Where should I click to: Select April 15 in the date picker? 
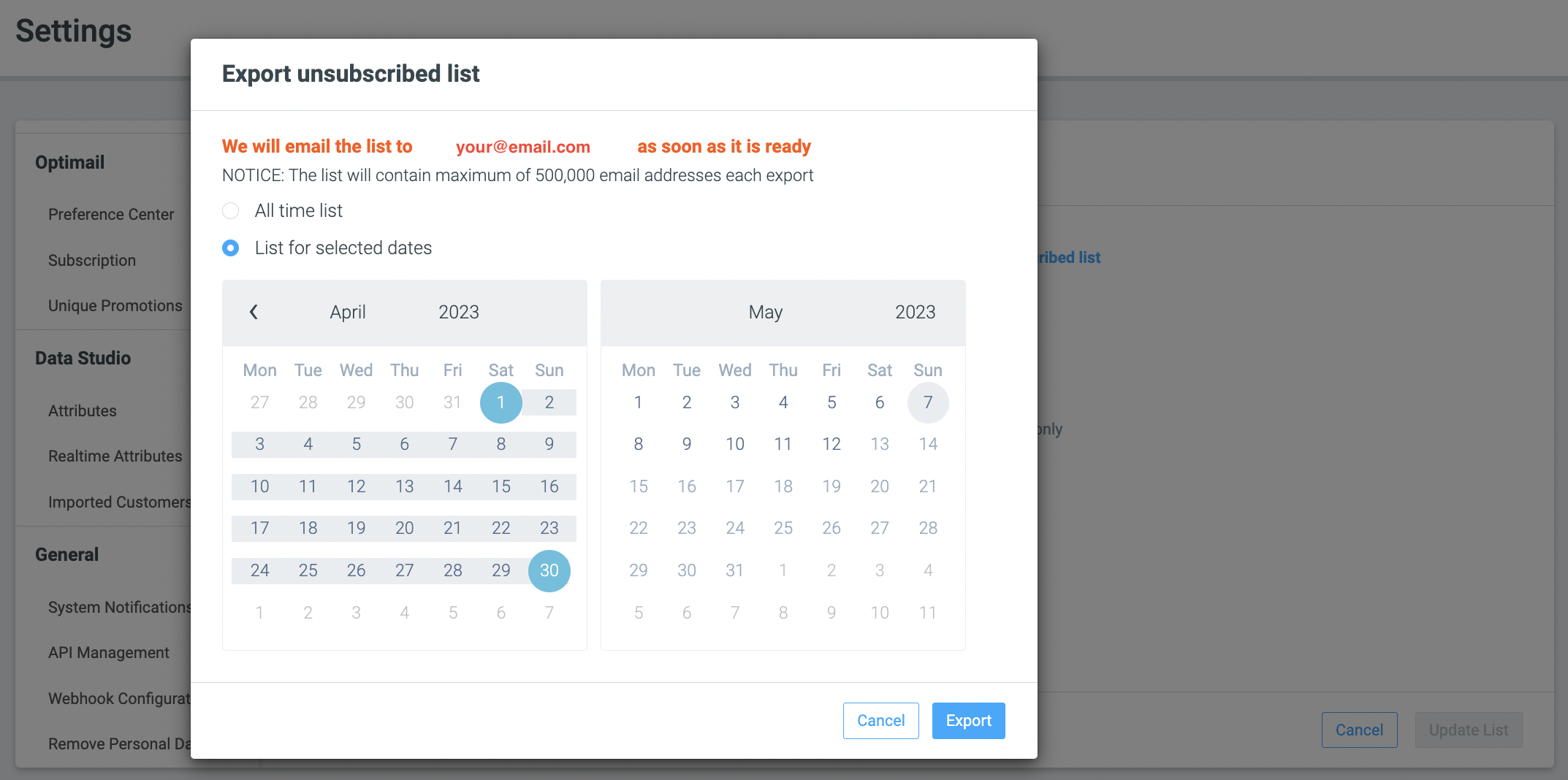501,486
